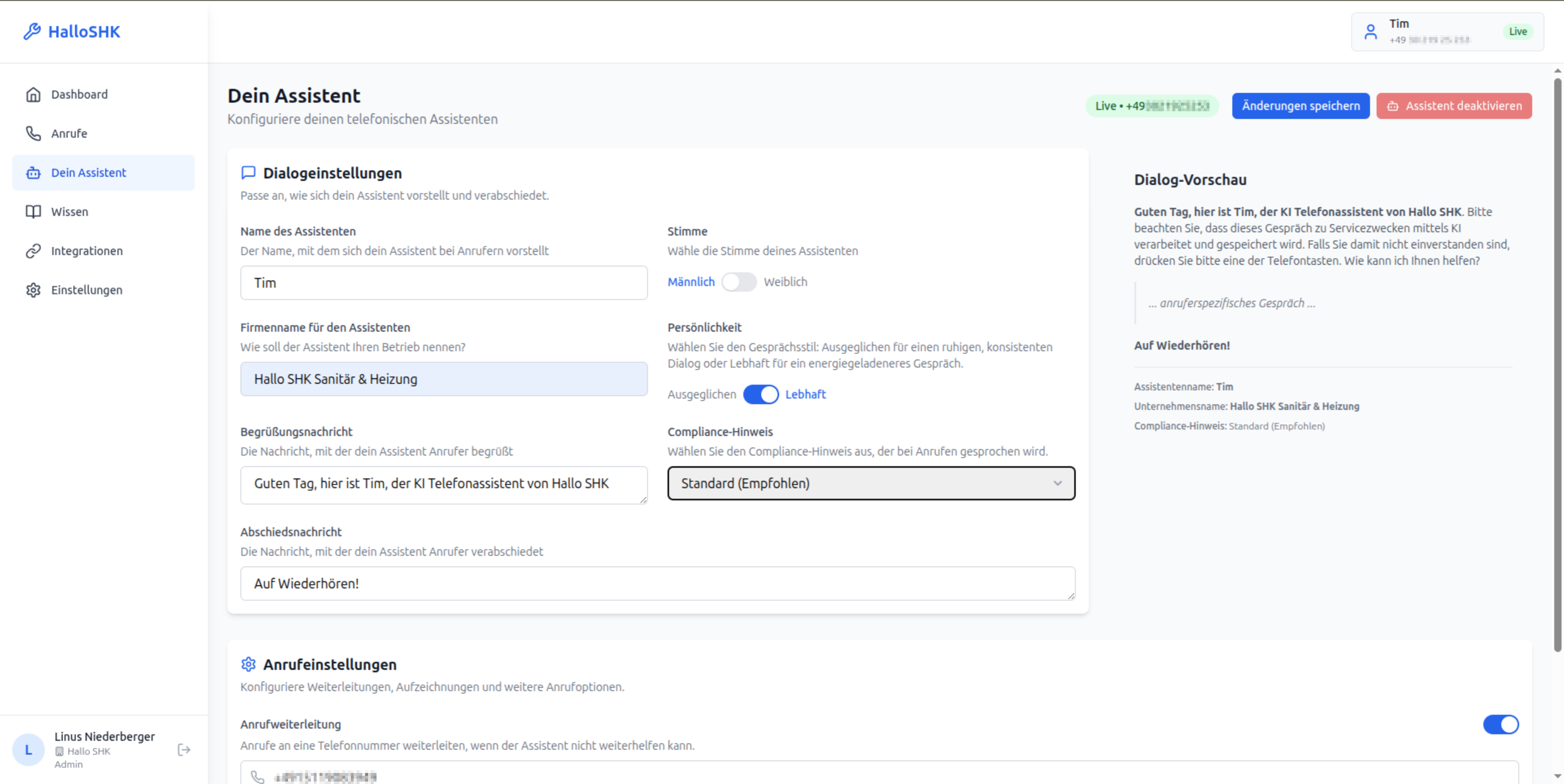Click the "Assistentenname: Tim" preview line

pyautogui.click(x=1183, y=386)
